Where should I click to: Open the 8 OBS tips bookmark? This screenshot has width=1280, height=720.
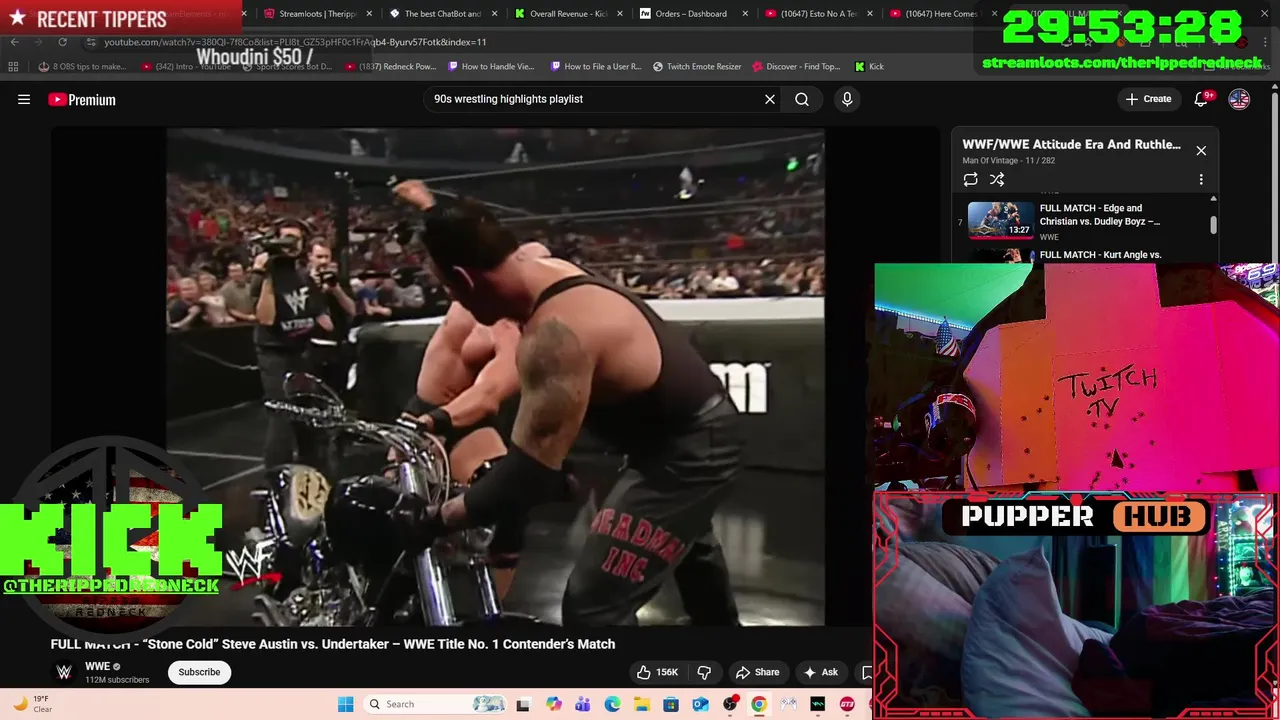82,66
